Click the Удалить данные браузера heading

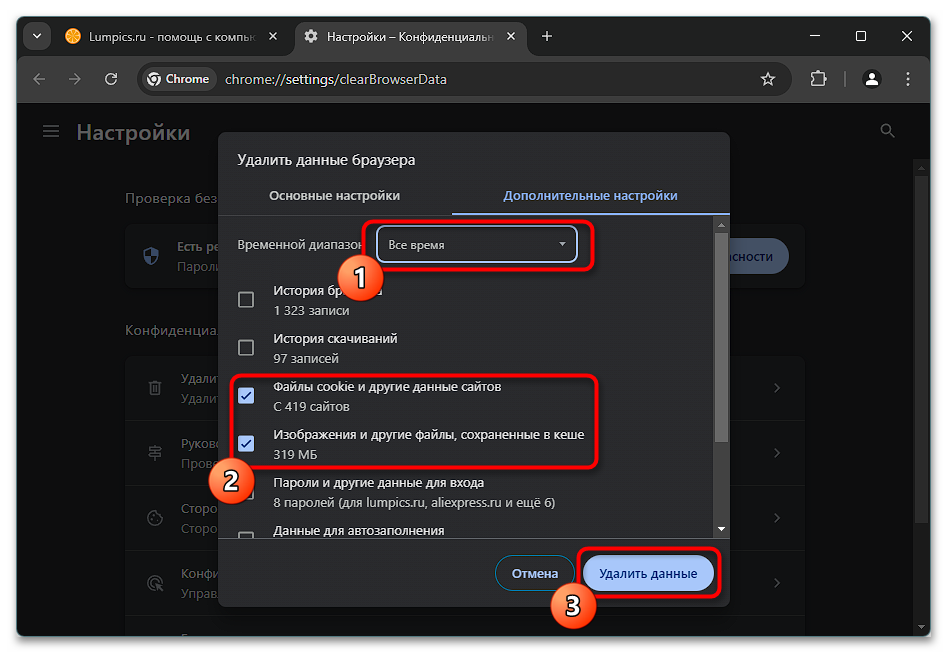point(326,160)
